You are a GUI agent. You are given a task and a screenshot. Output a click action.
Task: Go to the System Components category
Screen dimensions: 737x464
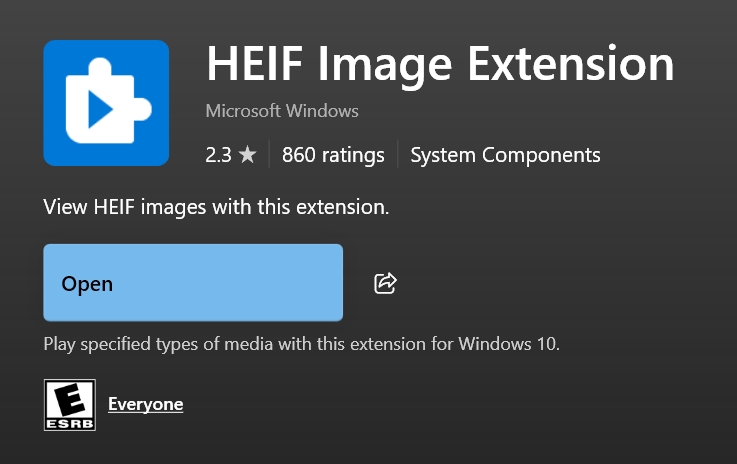coord(505,155)
